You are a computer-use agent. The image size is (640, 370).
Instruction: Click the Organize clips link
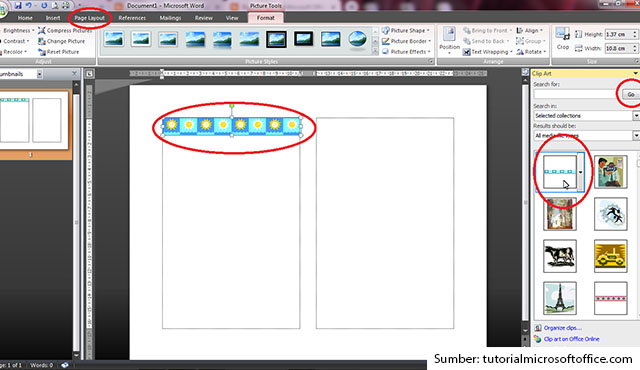[x=562, y=328]
